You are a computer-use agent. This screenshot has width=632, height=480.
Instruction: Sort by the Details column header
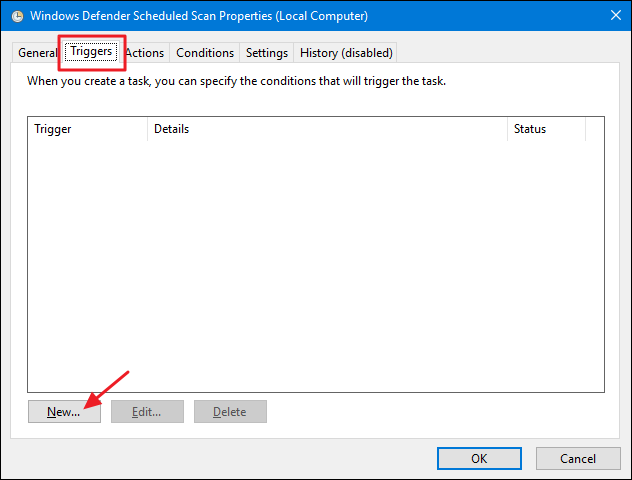click(x=328, y=129)
